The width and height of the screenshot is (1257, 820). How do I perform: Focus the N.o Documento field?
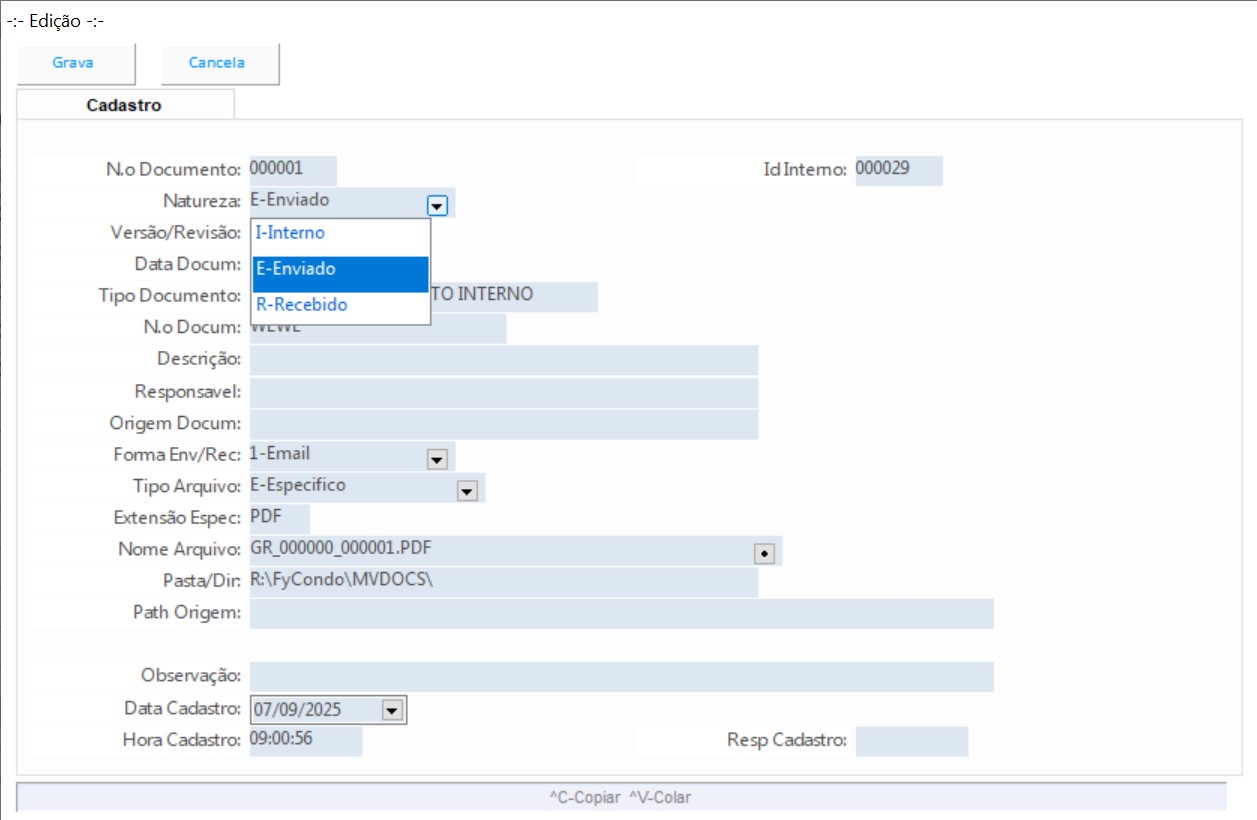[292, 170]
